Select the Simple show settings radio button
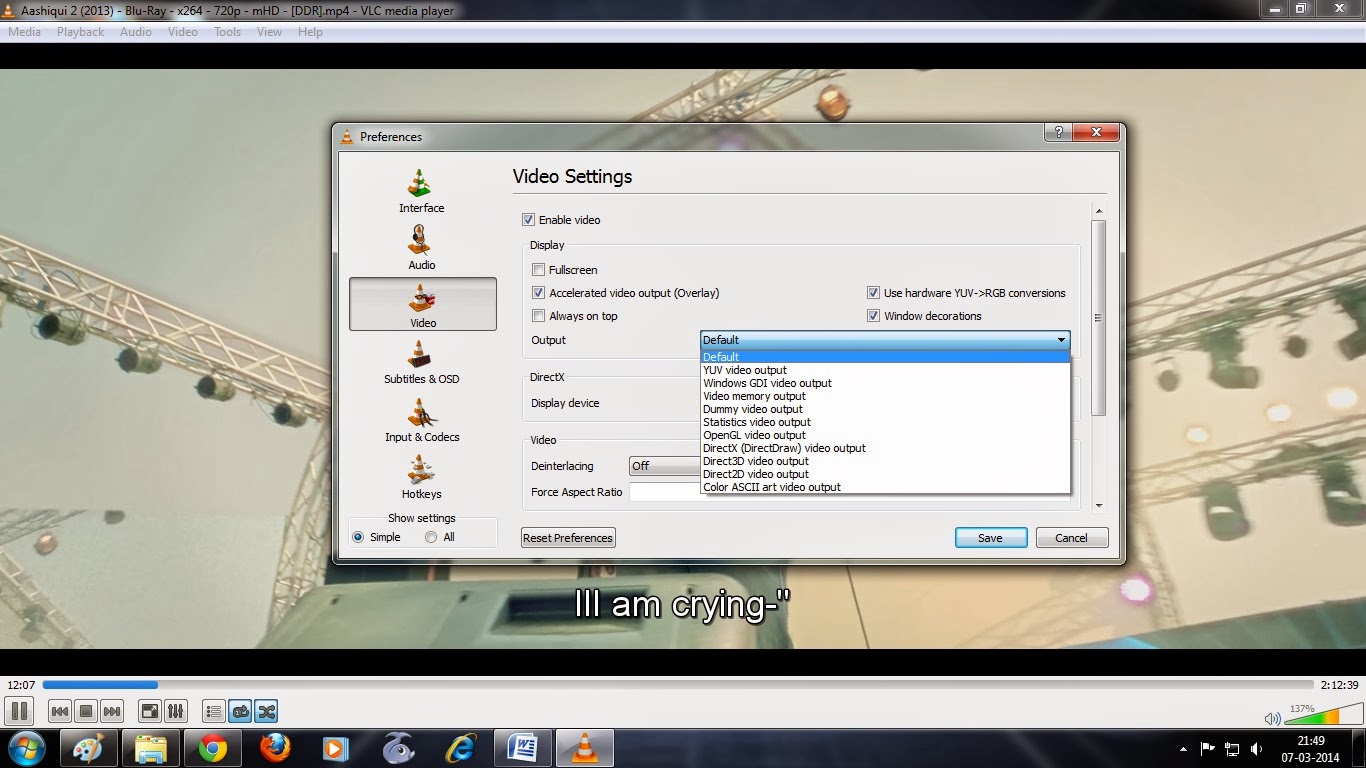This screenshot has height=768, width=1366. 358,537
